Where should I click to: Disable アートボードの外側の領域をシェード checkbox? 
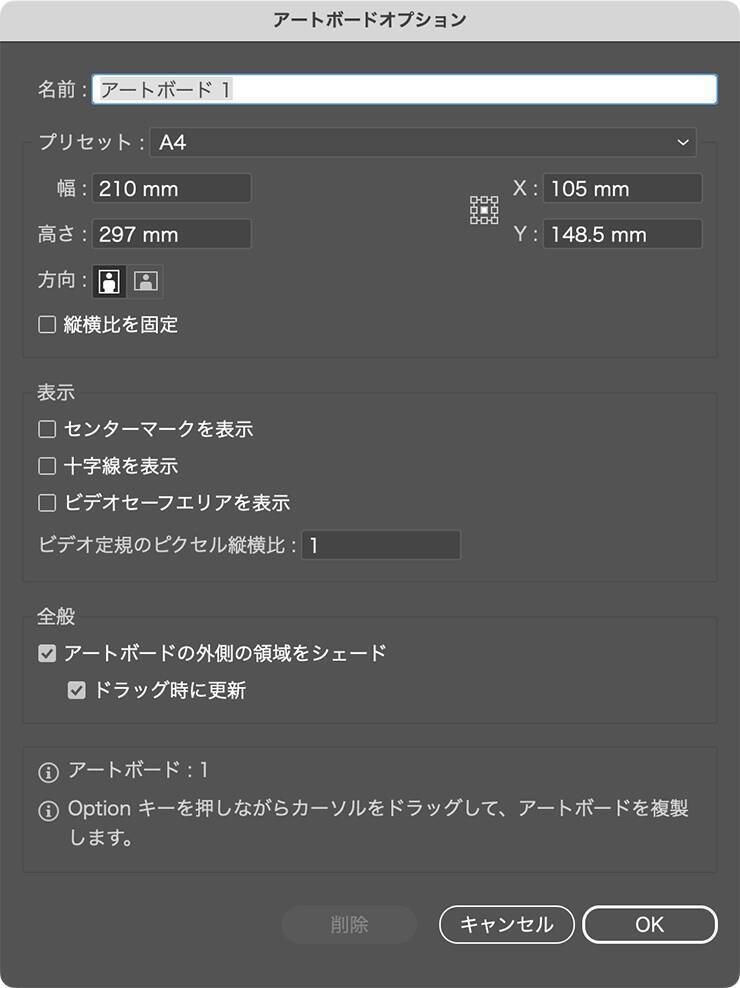click(x=46, y=654)
